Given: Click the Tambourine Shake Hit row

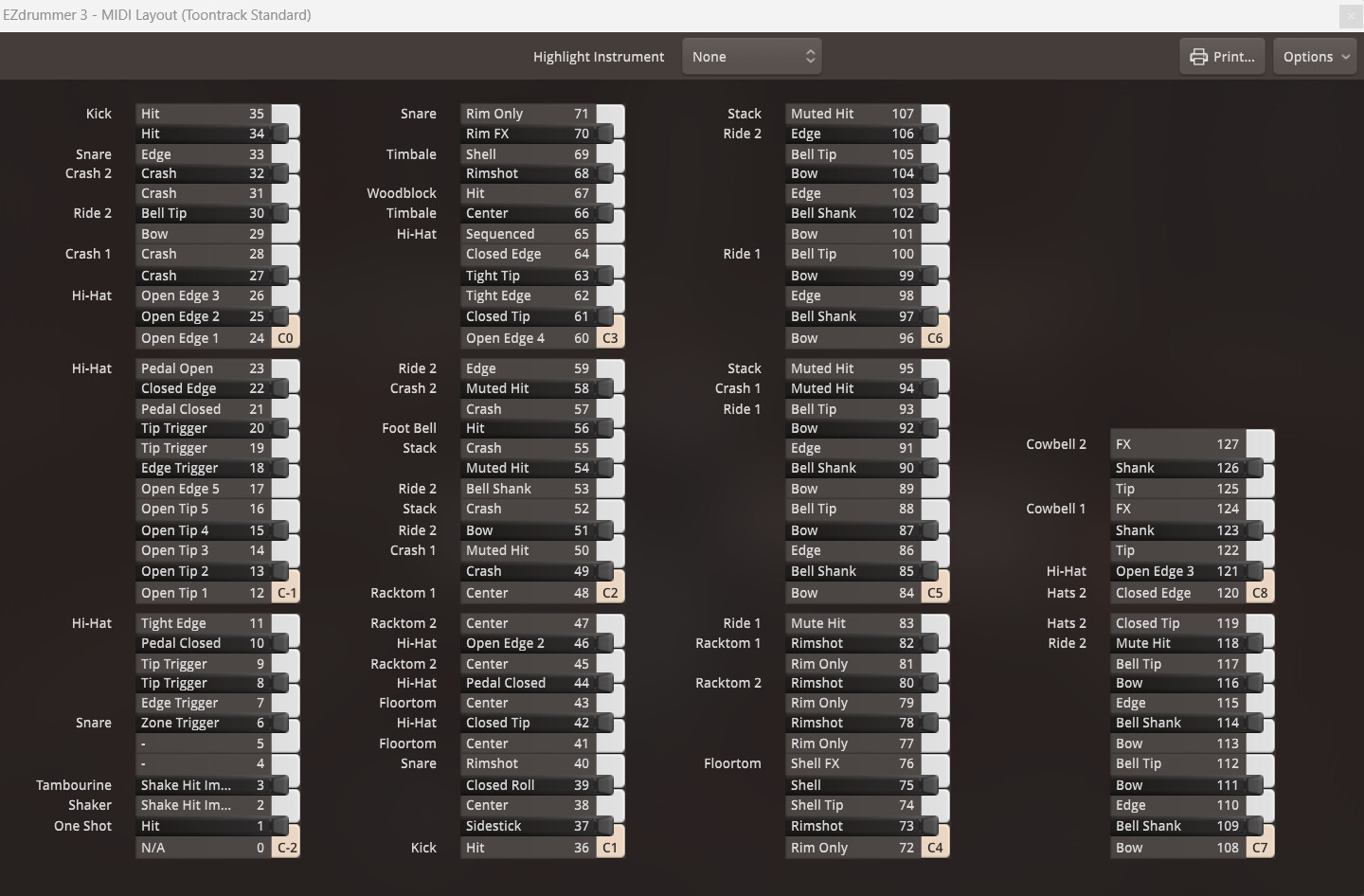Looking at the screenshot, I should pyautogui.click(x=202, y=785).
